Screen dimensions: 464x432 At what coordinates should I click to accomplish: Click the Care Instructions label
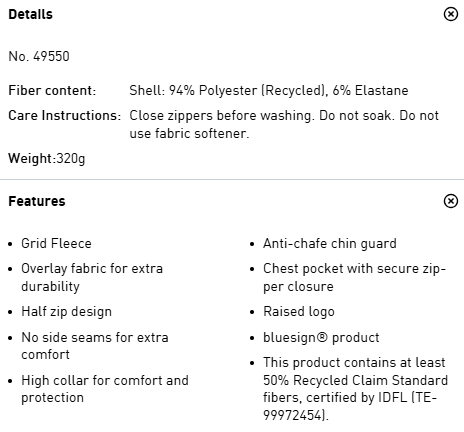point(64,115)
